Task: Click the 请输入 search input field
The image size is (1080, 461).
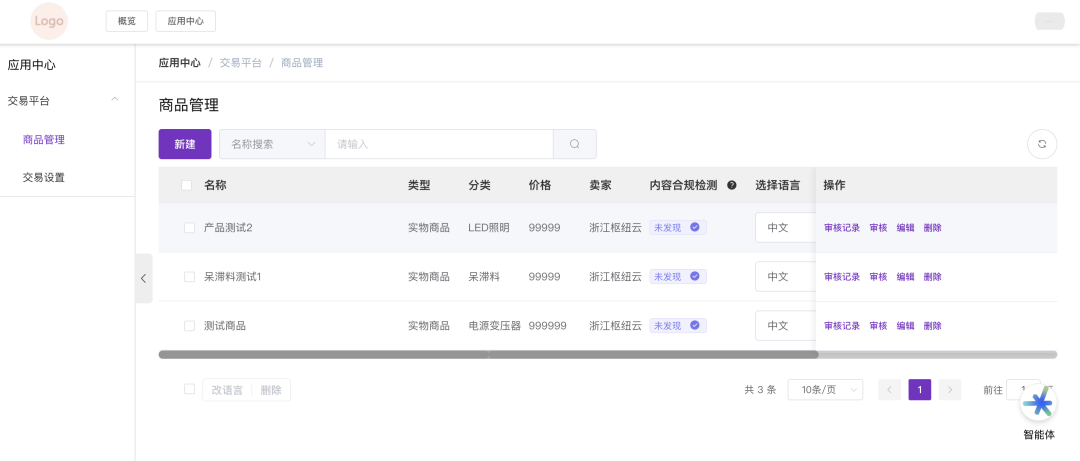Action: (438, 144)
